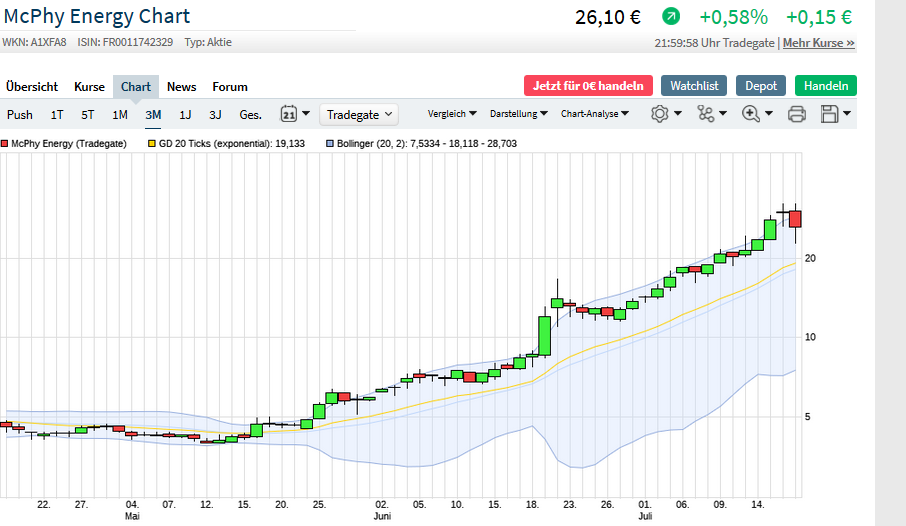906x526 pixels.
Task: Click the blue Bollinger legend swatch
Action: point(330,143)
